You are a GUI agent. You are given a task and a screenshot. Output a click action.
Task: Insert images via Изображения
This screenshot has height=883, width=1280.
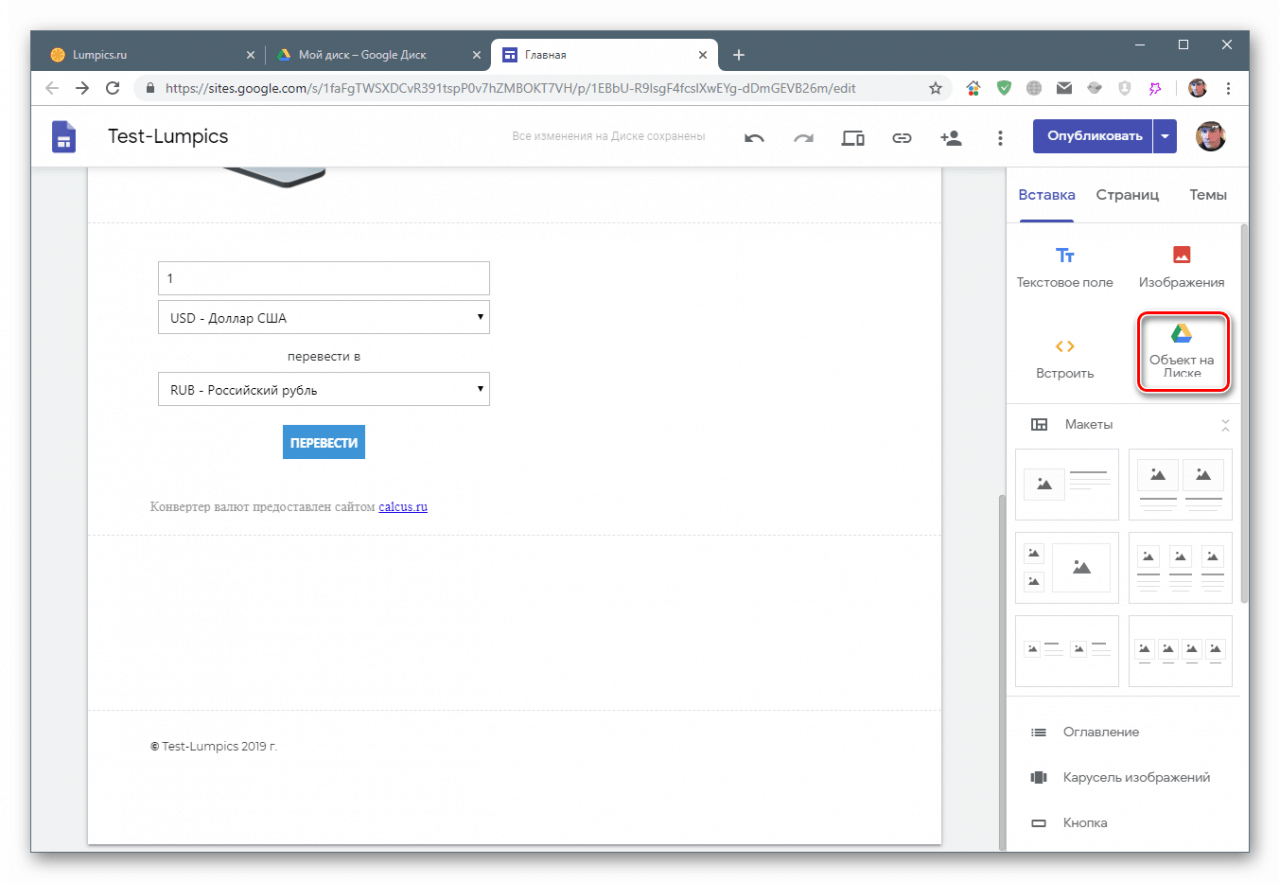click(x=1181, y=267)
